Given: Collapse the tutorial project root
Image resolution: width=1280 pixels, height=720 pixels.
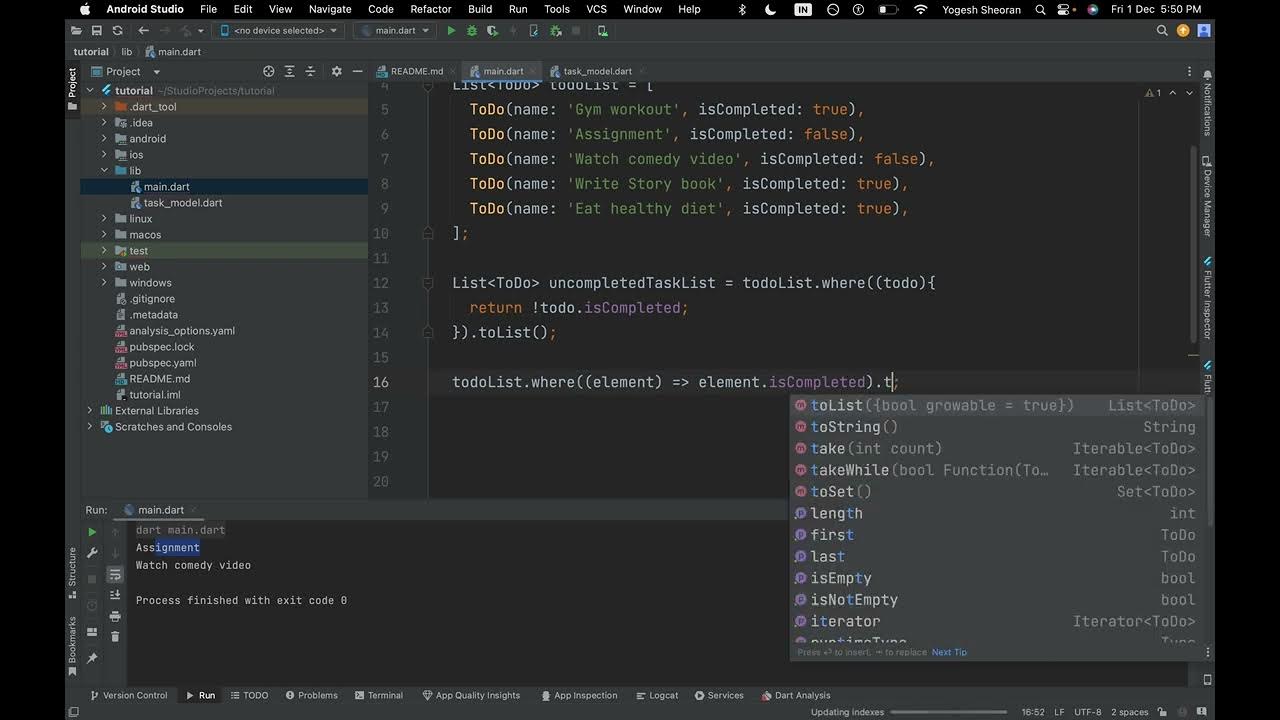Looking at the screenshot, I should click(x=90, y=91).
